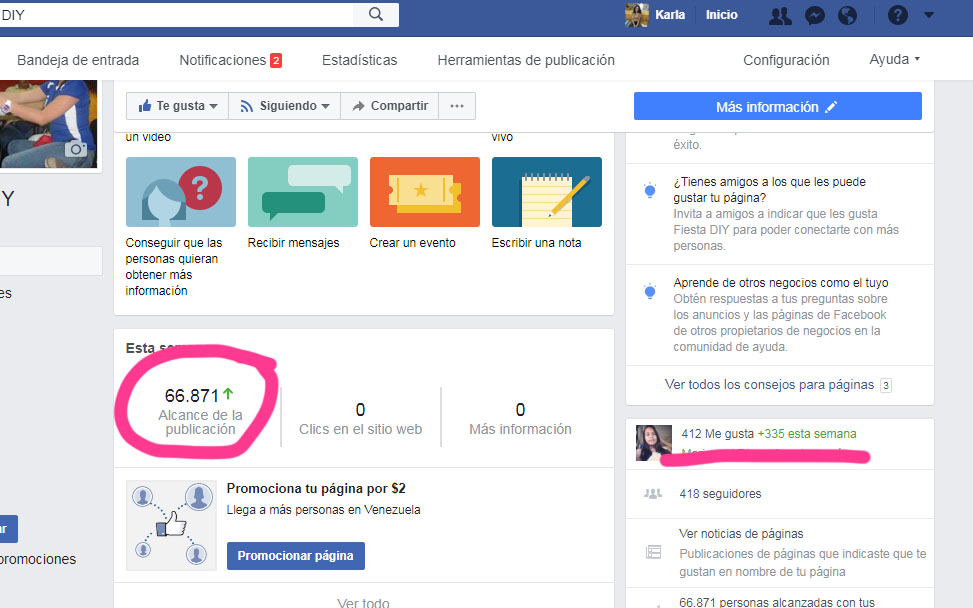Open the 'Ayuda' dropdown menu

894,60
